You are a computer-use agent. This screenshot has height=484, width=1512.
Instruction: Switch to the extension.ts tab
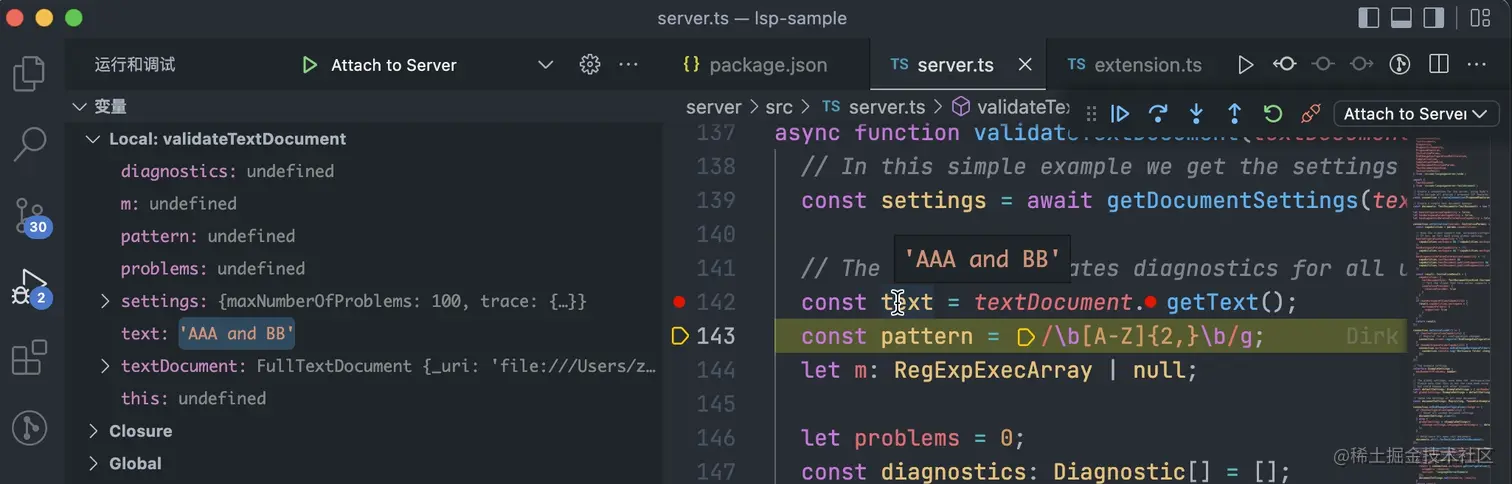[1135, 65]
